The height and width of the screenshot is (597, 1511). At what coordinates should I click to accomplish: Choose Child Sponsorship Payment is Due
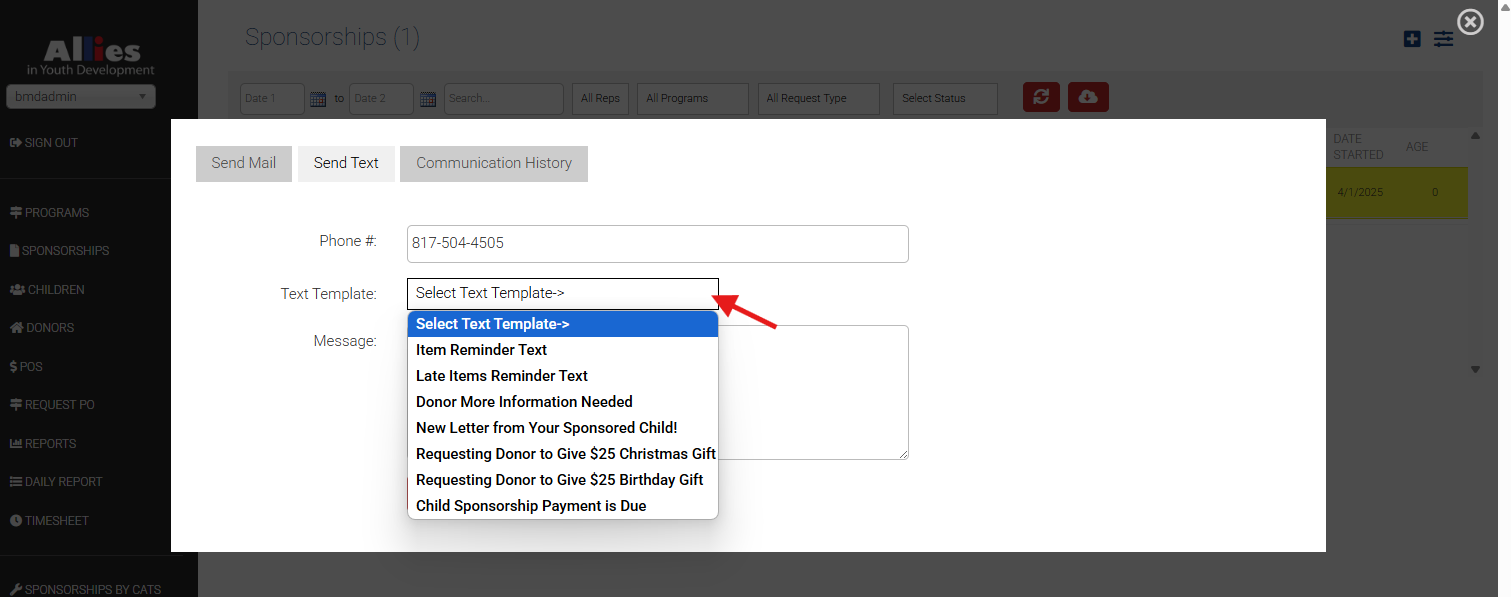(563, 506)
